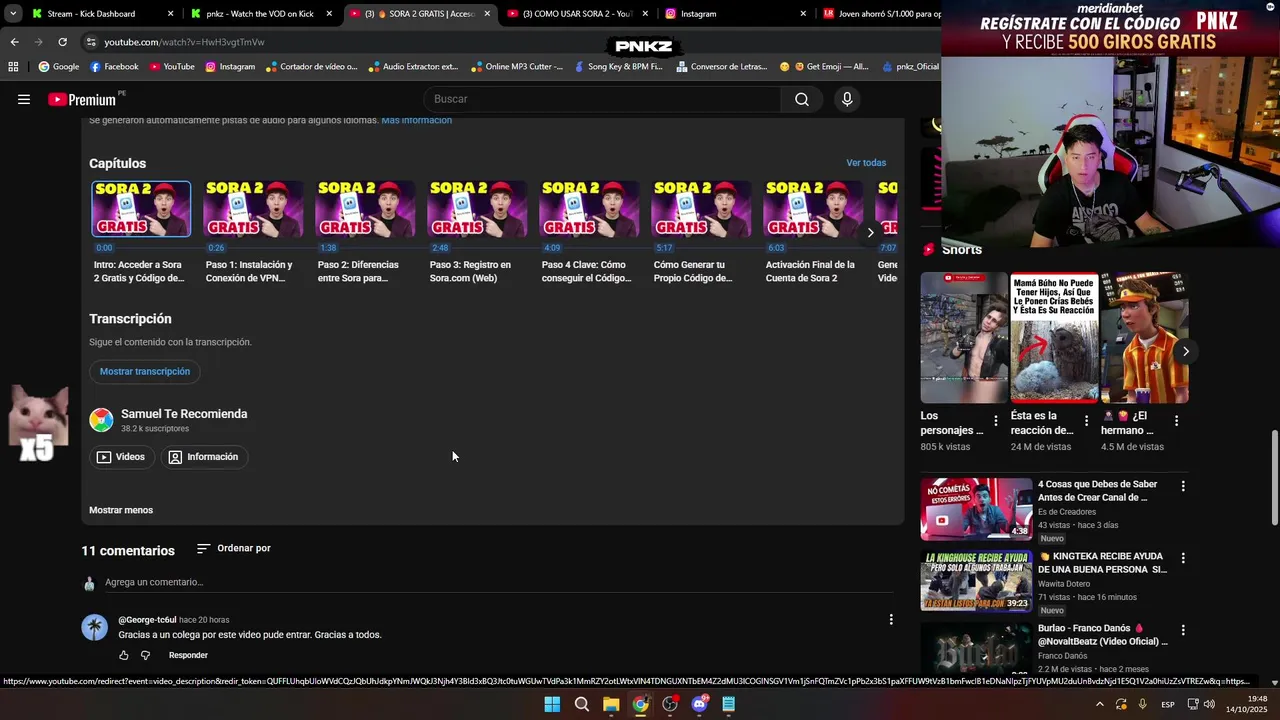Jump to Activación Final de la Cuenta chapter

[813, 209]
